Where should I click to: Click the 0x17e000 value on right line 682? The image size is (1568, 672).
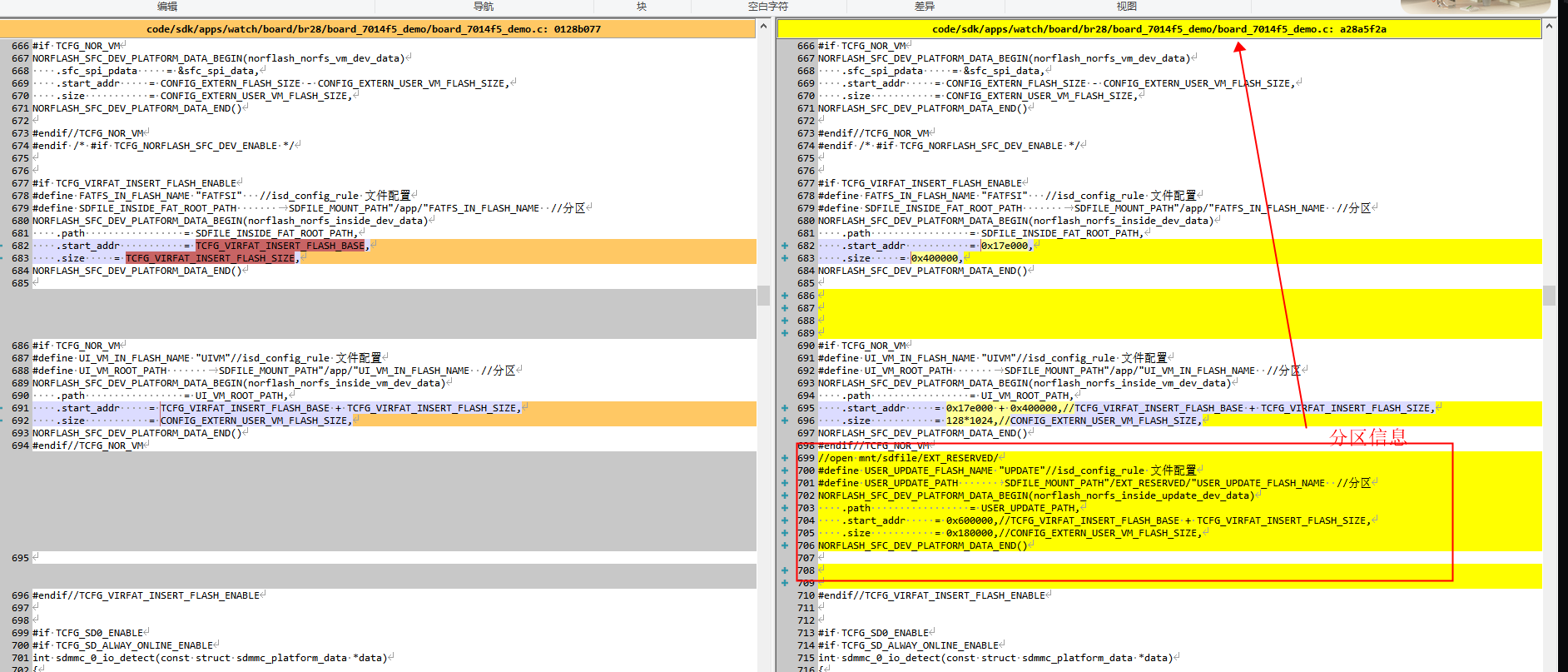tap(1005, 246)
